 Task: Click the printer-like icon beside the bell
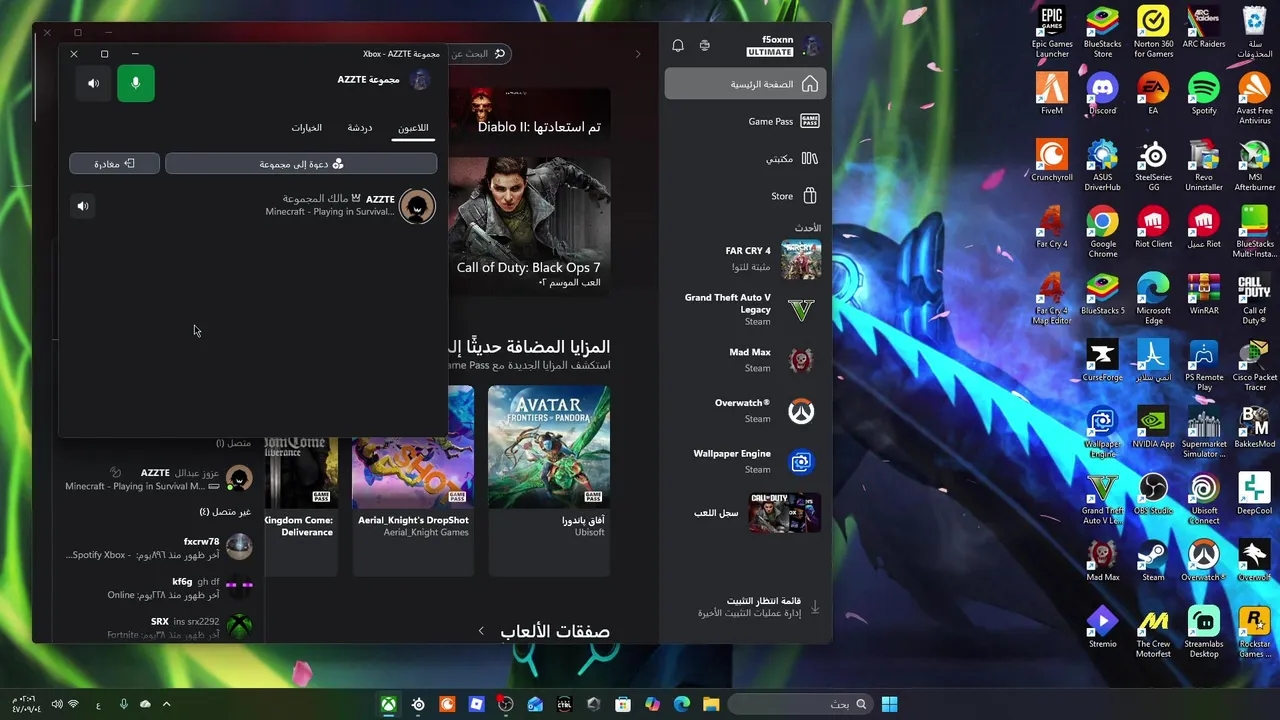click(705, 46)
